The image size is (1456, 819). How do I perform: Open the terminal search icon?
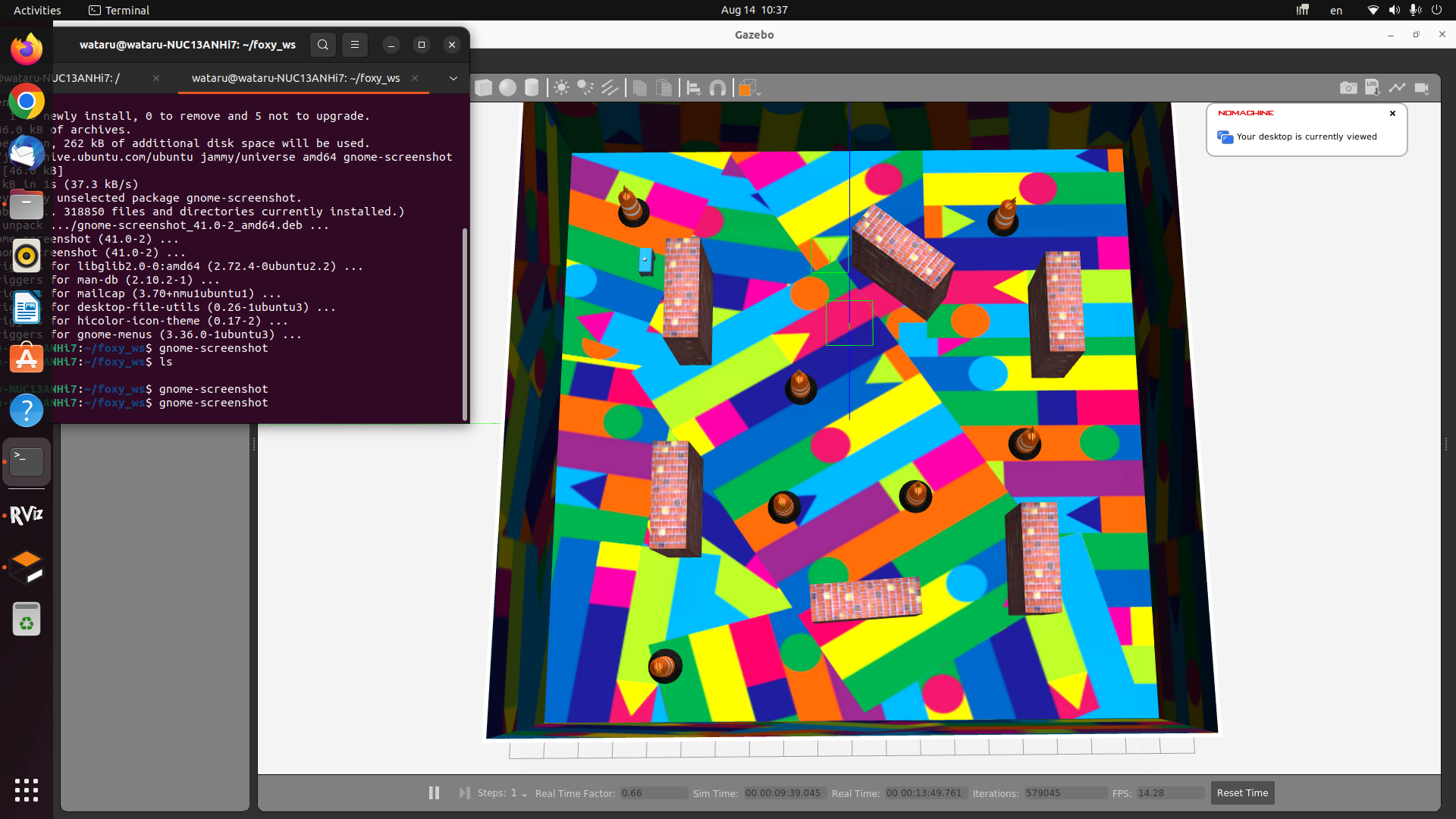[x=323, y=45]
